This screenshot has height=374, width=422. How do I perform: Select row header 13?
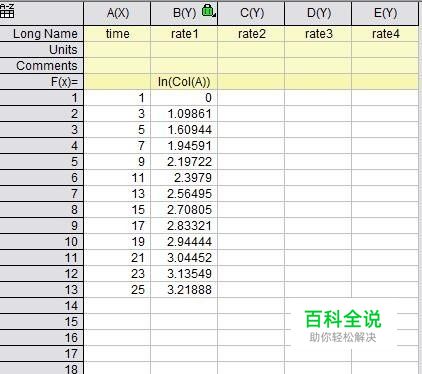coord(41,290)
